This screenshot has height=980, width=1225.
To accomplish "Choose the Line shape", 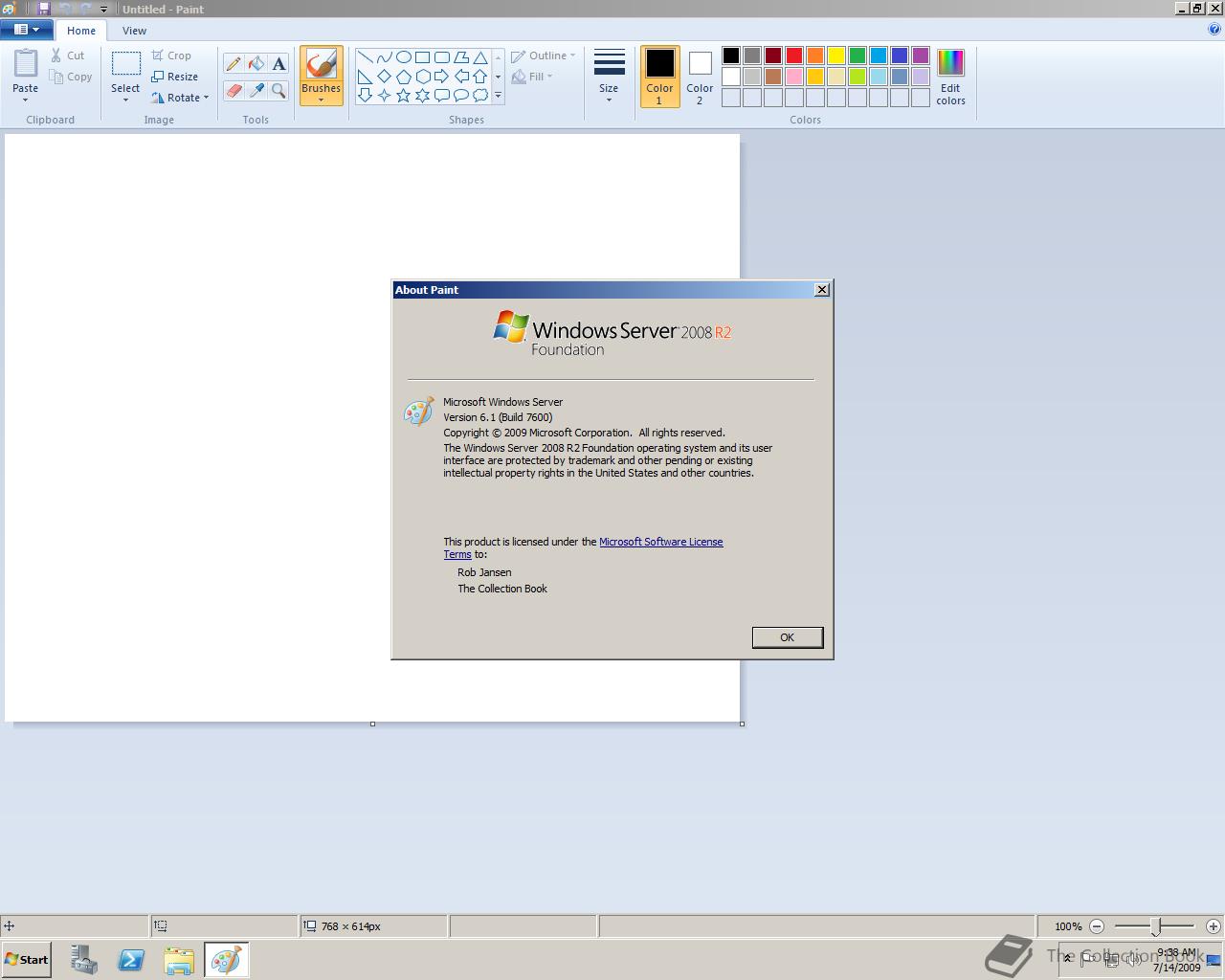I will [365, 57].
